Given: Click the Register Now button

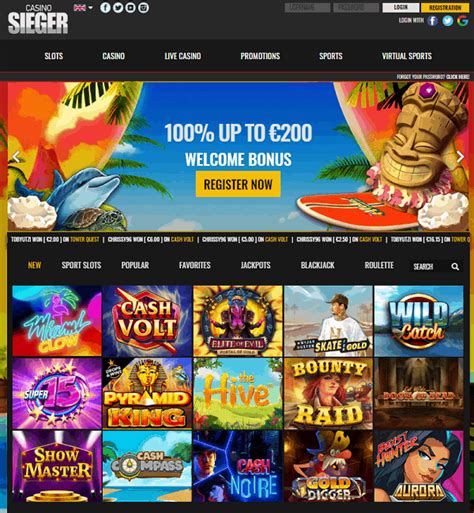Looking at the screenshot, I should point(238,184).
